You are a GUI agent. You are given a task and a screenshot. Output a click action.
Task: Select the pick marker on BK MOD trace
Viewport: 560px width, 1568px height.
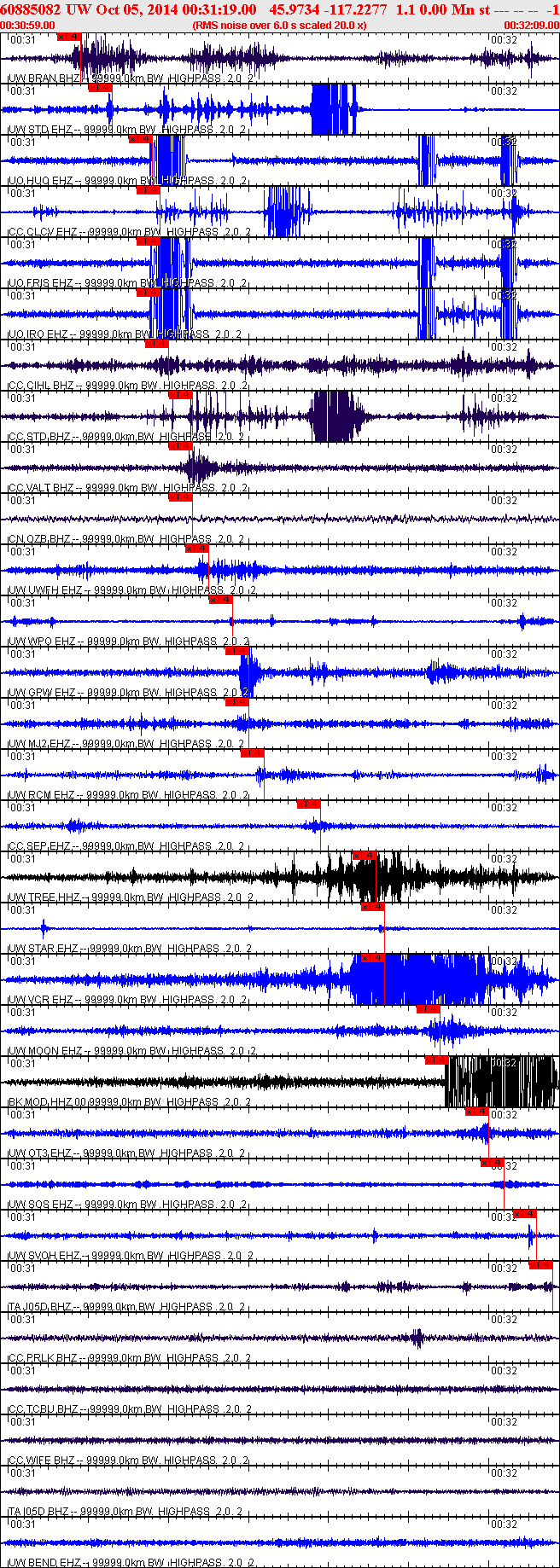(436, 1060)
